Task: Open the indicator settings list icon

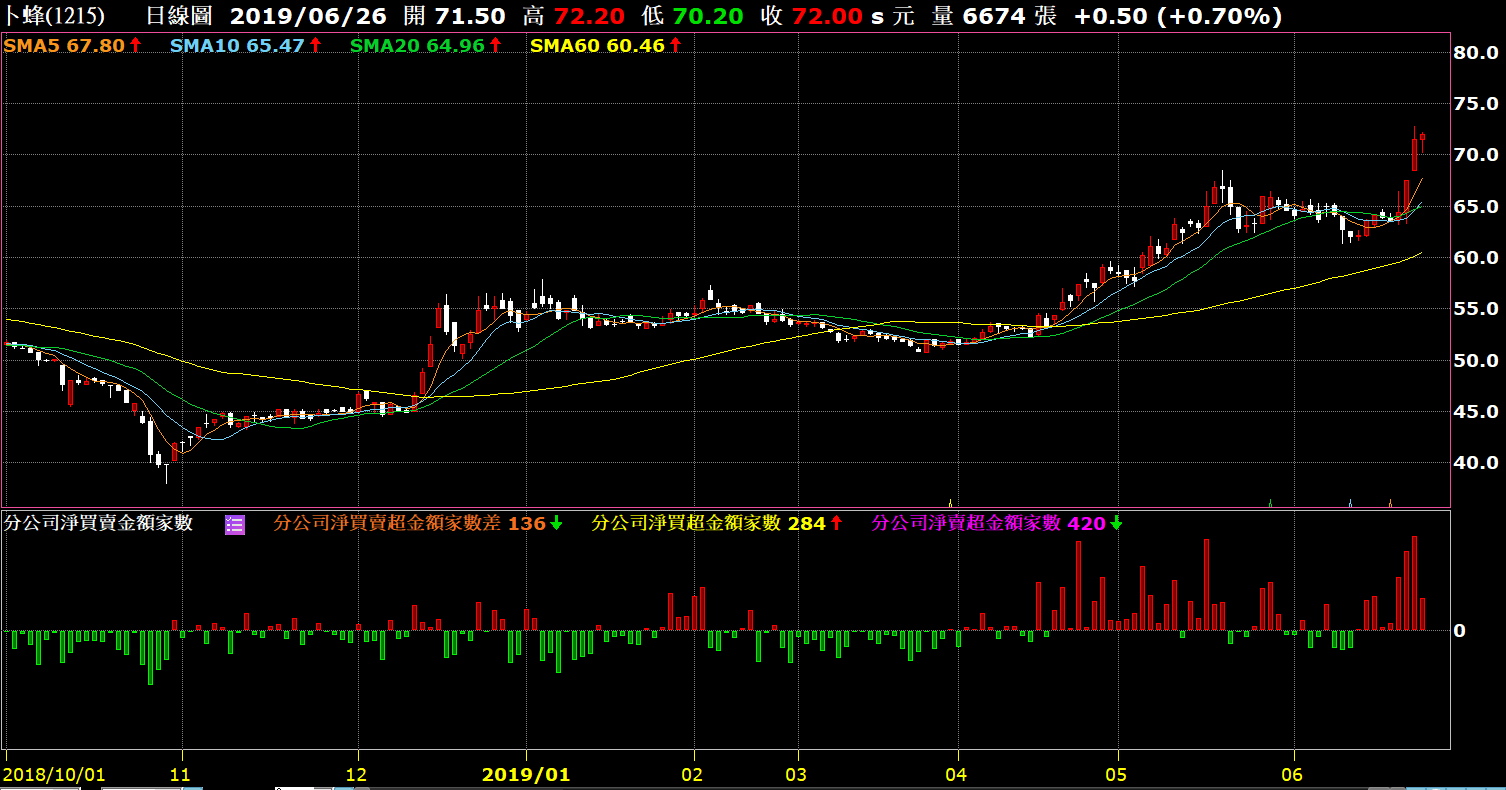Action: point(235,524)
